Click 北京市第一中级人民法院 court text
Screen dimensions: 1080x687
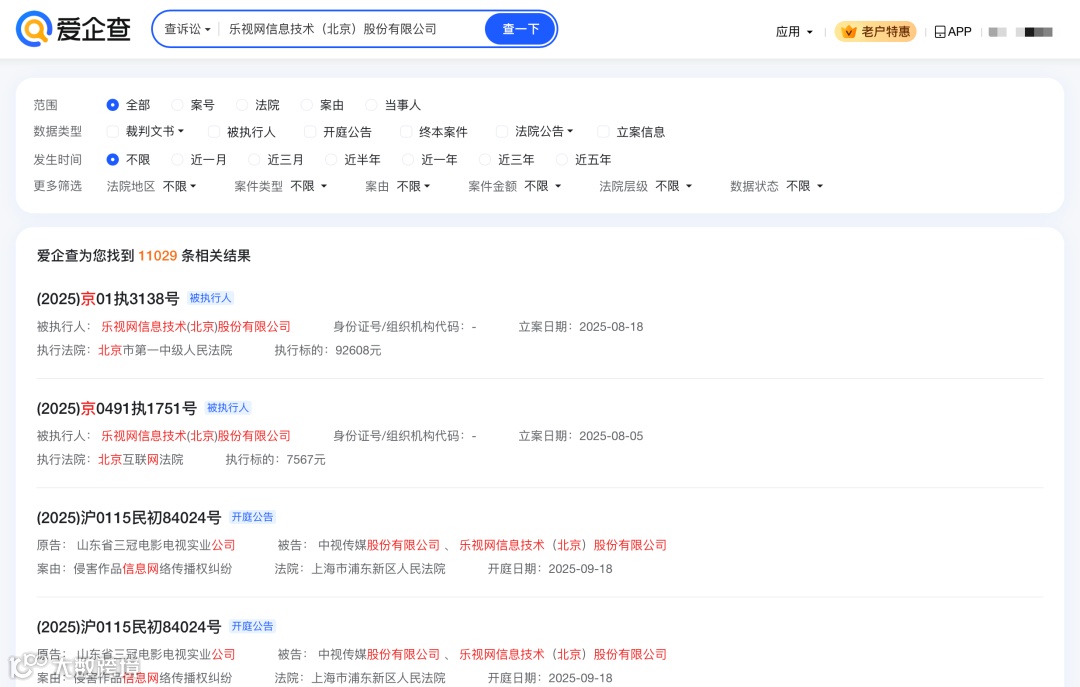[165, 350]
